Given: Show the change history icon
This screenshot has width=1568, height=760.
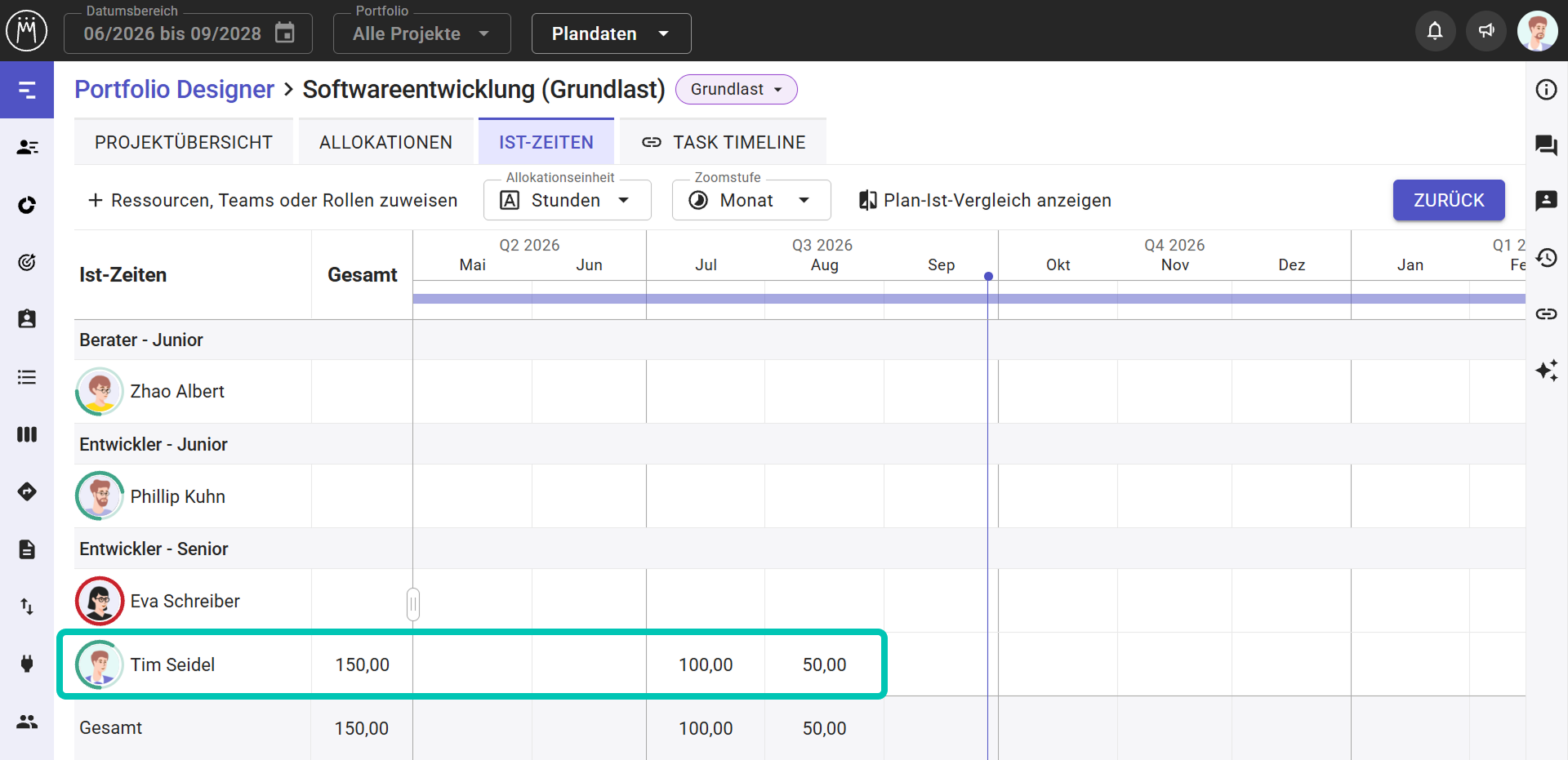Looking at the screenshot, I should coord(1546,258).
